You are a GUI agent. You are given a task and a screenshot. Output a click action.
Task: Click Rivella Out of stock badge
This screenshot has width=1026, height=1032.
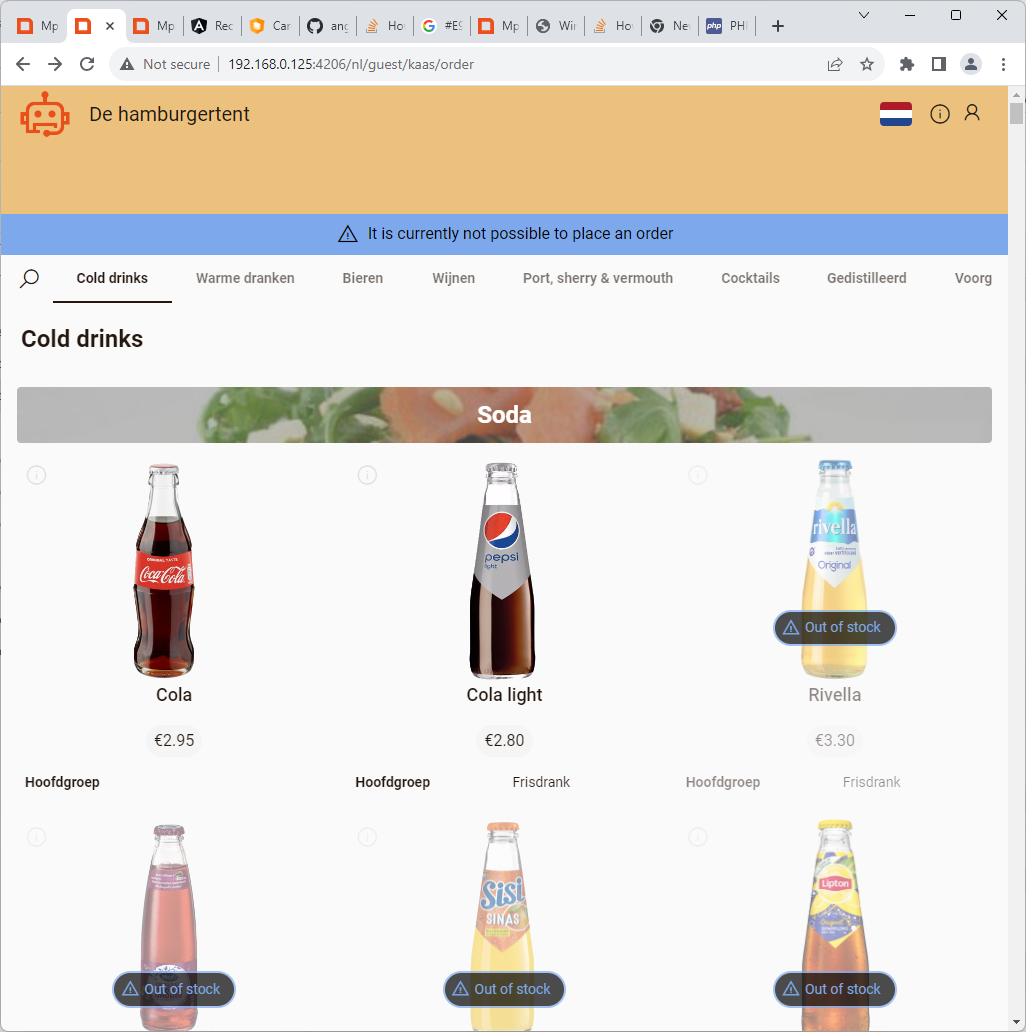[834, 627]
